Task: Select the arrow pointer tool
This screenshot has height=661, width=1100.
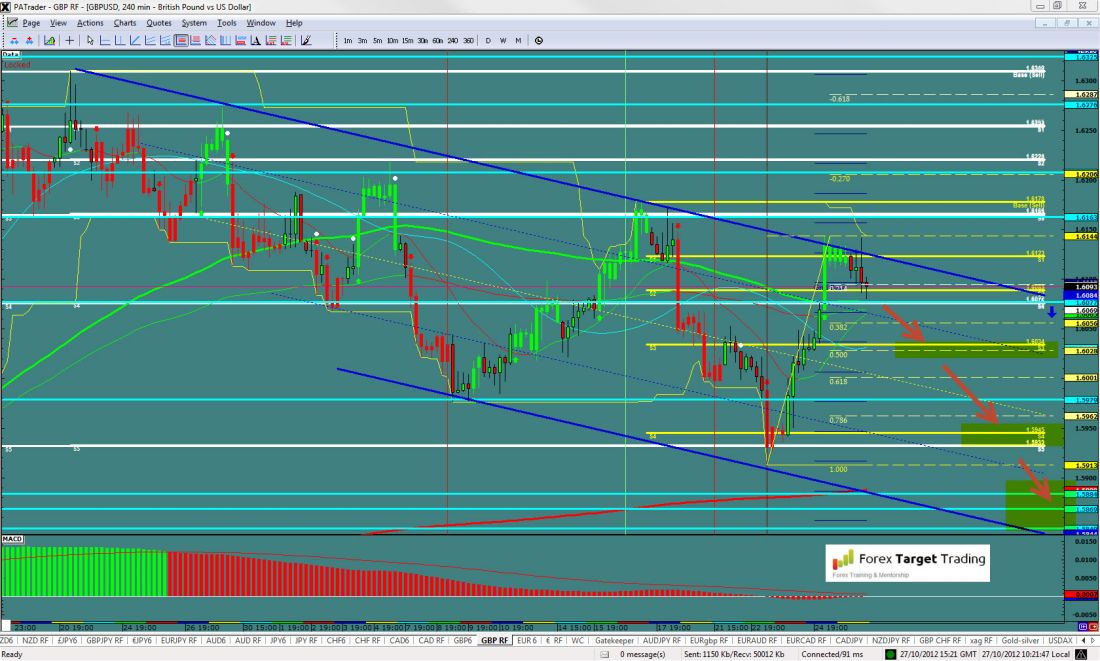Action: [90, 41]
